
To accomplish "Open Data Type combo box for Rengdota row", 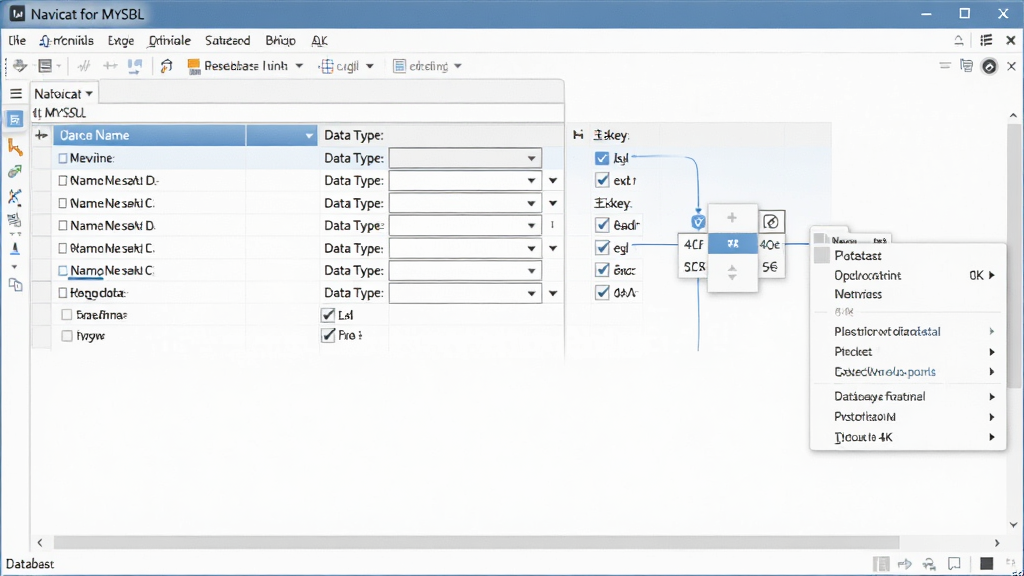I will (465, 293).
